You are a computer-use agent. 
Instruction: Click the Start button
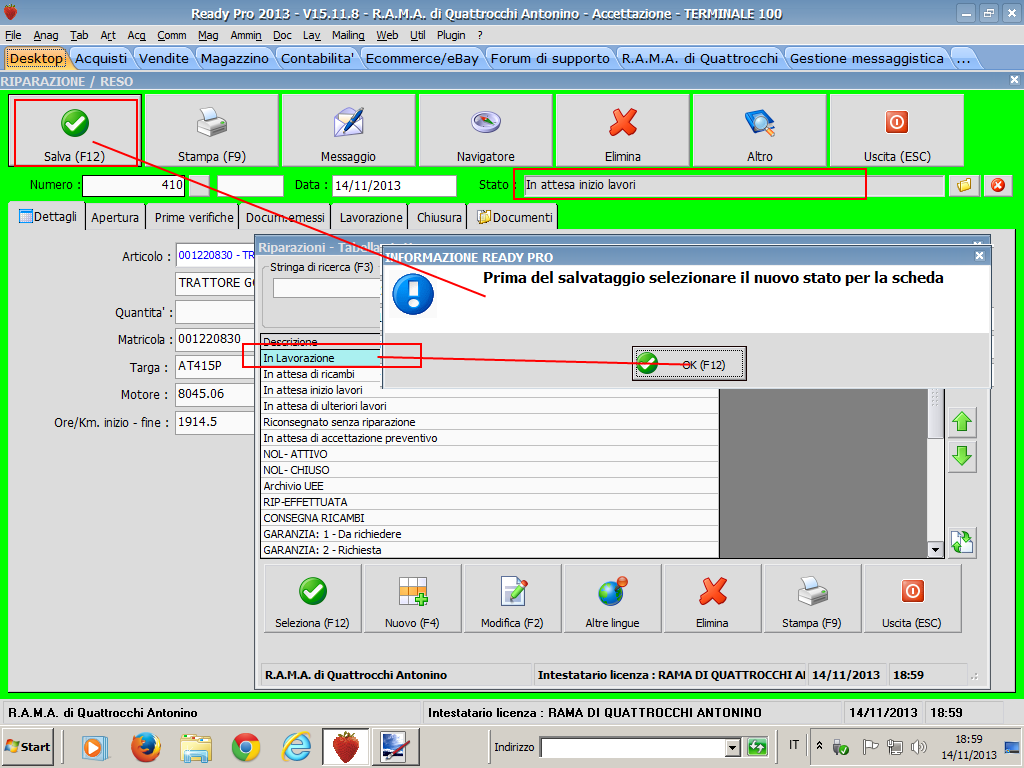(27, 746)
